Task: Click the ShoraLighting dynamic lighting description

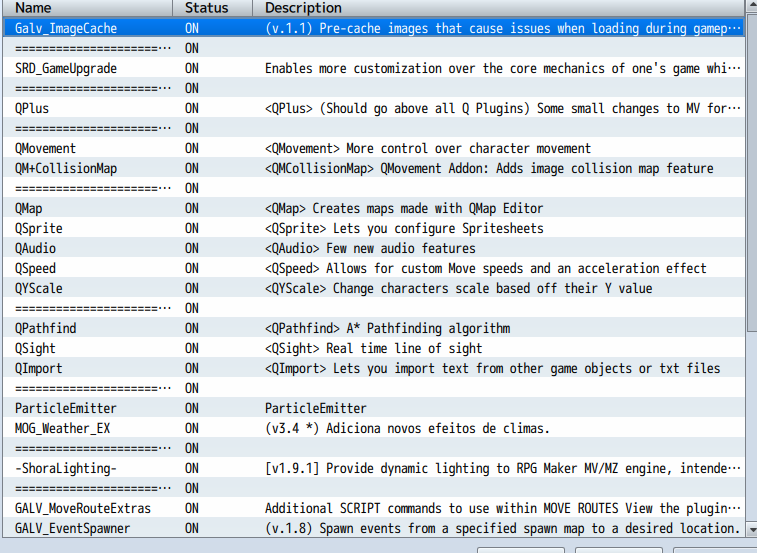Action: point(503,468)
